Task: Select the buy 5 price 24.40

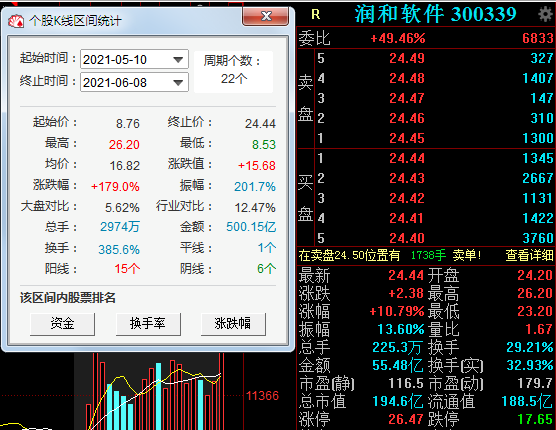Action: 407,238
